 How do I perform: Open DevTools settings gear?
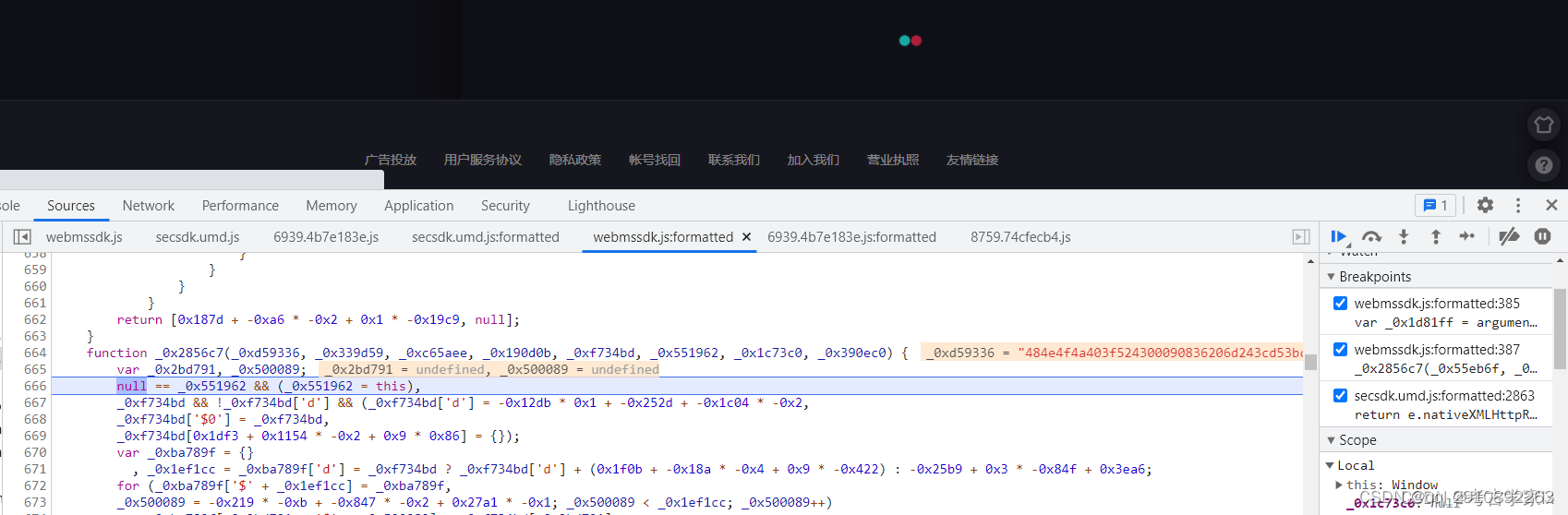click(x=1485, y=205)
